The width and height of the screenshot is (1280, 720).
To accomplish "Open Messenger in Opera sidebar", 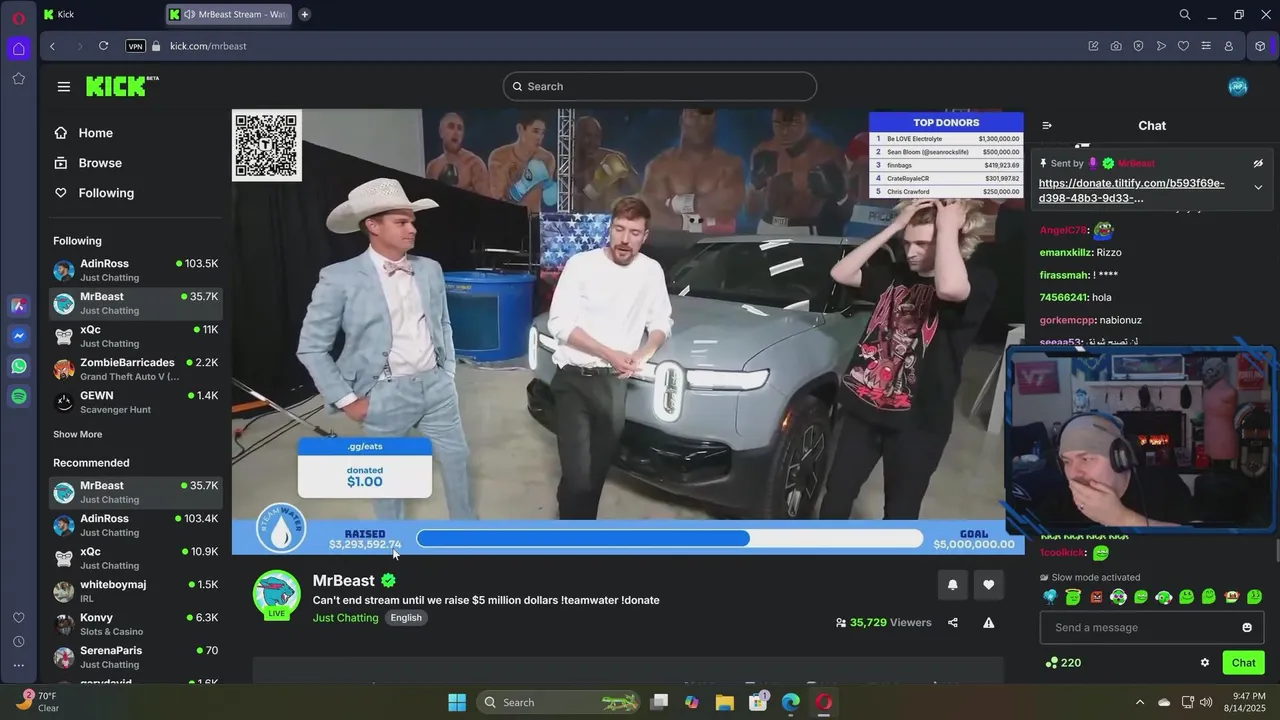I will [19, 336].
